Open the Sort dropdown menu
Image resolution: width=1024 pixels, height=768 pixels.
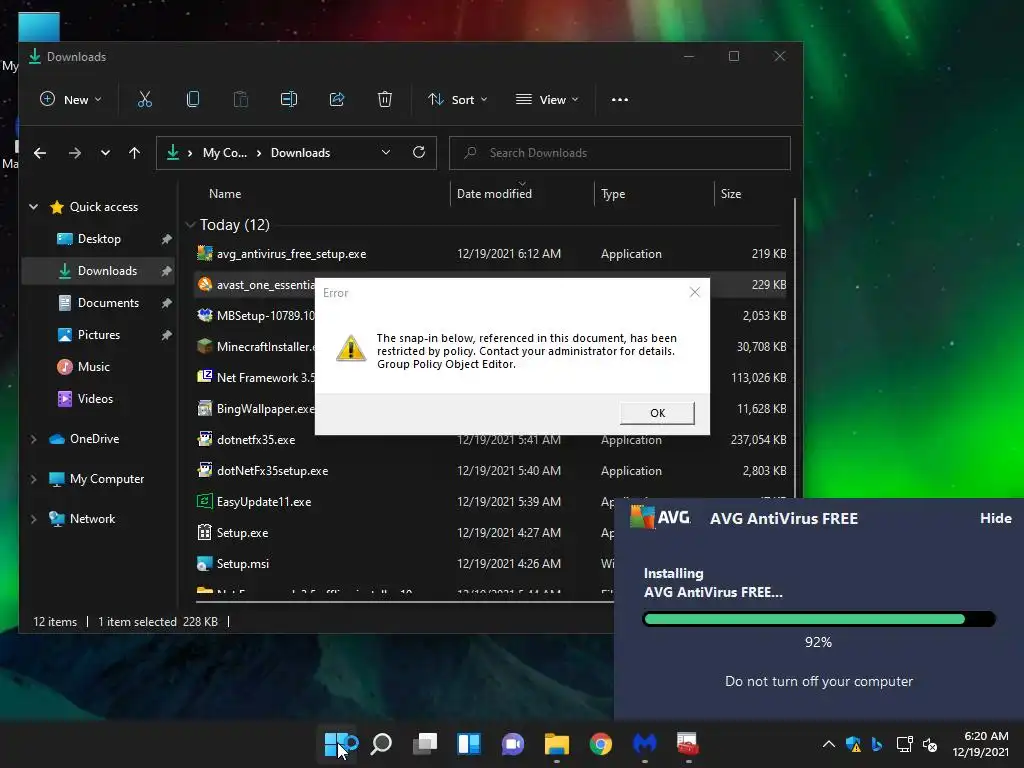[x=457, y=100]
